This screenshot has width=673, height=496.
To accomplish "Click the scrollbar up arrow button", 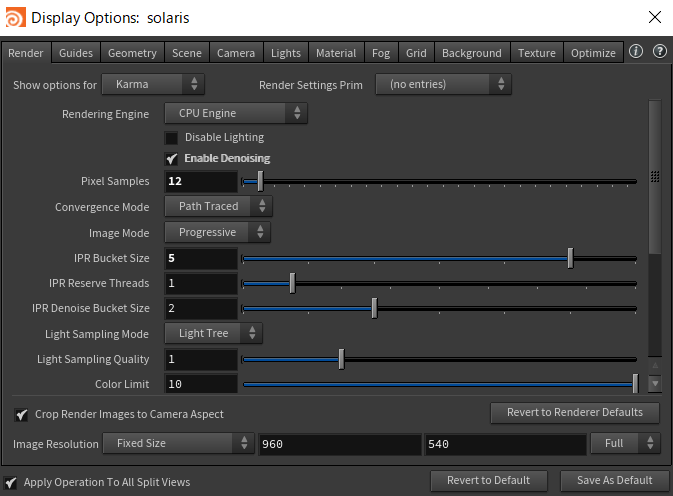I will click(655, 366).
